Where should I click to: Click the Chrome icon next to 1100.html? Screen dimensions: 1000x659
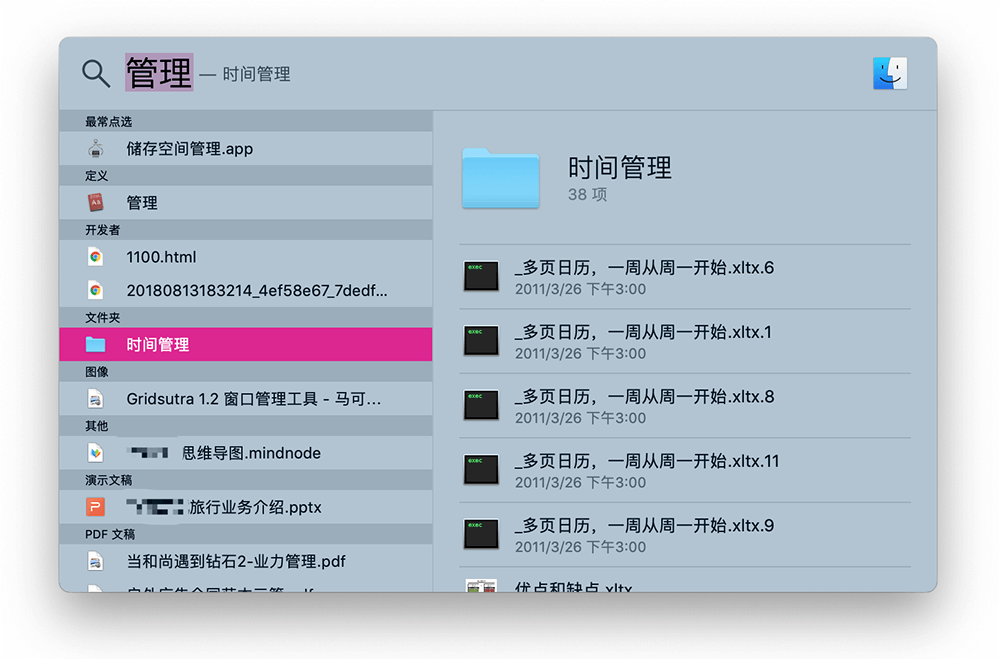click(96, 257)
